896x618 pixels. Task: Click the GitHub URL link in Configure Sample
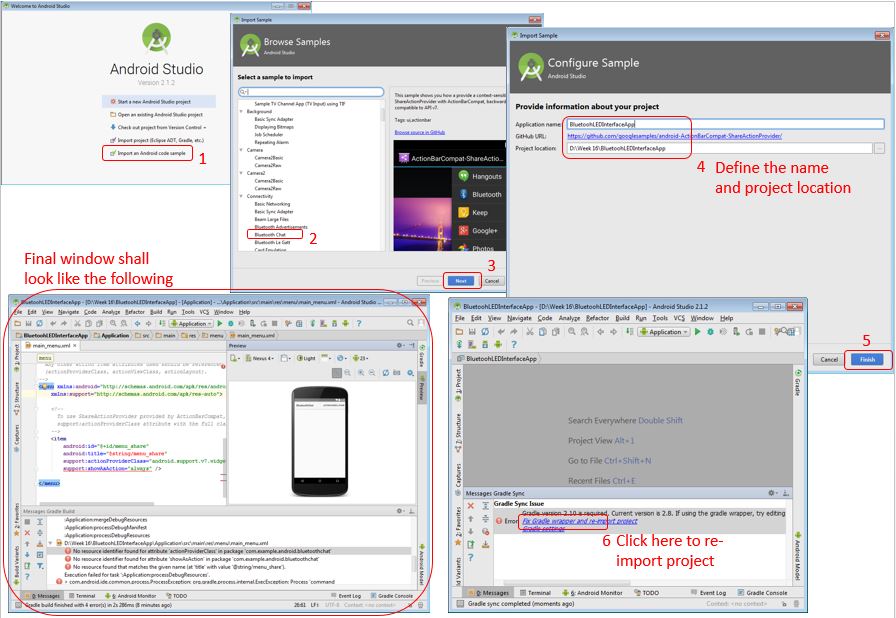coord(675,136)
